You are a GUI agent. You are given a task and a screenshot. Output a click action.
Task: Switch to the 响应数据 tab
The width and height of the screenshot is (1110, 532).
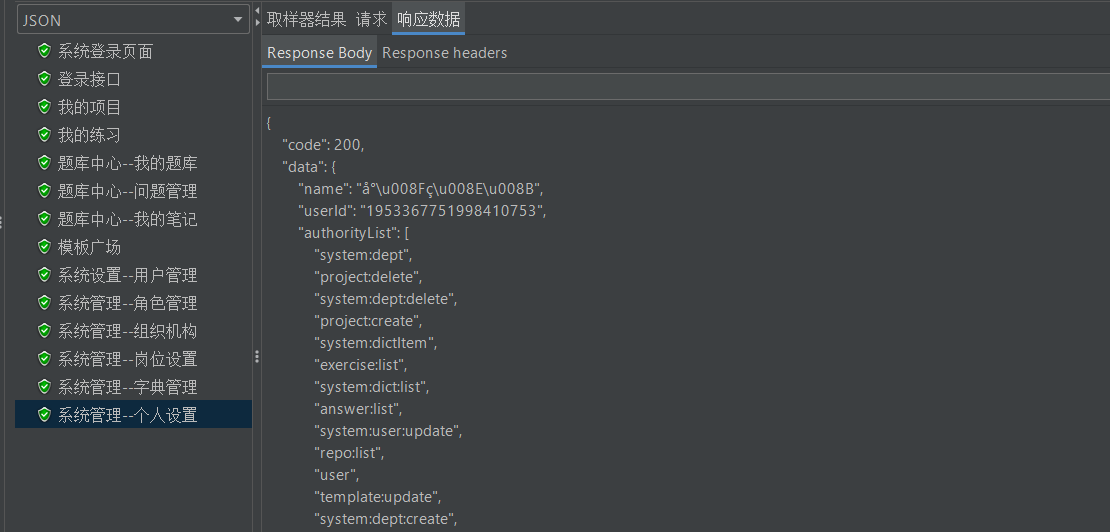[x=428, y=19]
